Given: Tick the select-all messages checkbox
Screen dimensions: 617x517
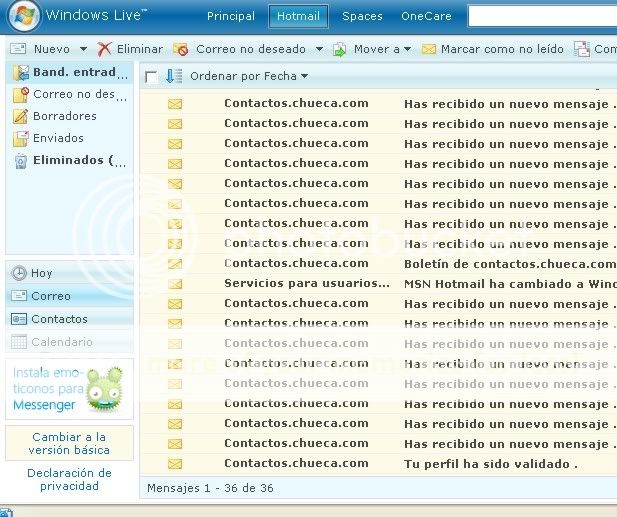Looking at the screenshot, I should pyautogui.click(x=151, y=77).
